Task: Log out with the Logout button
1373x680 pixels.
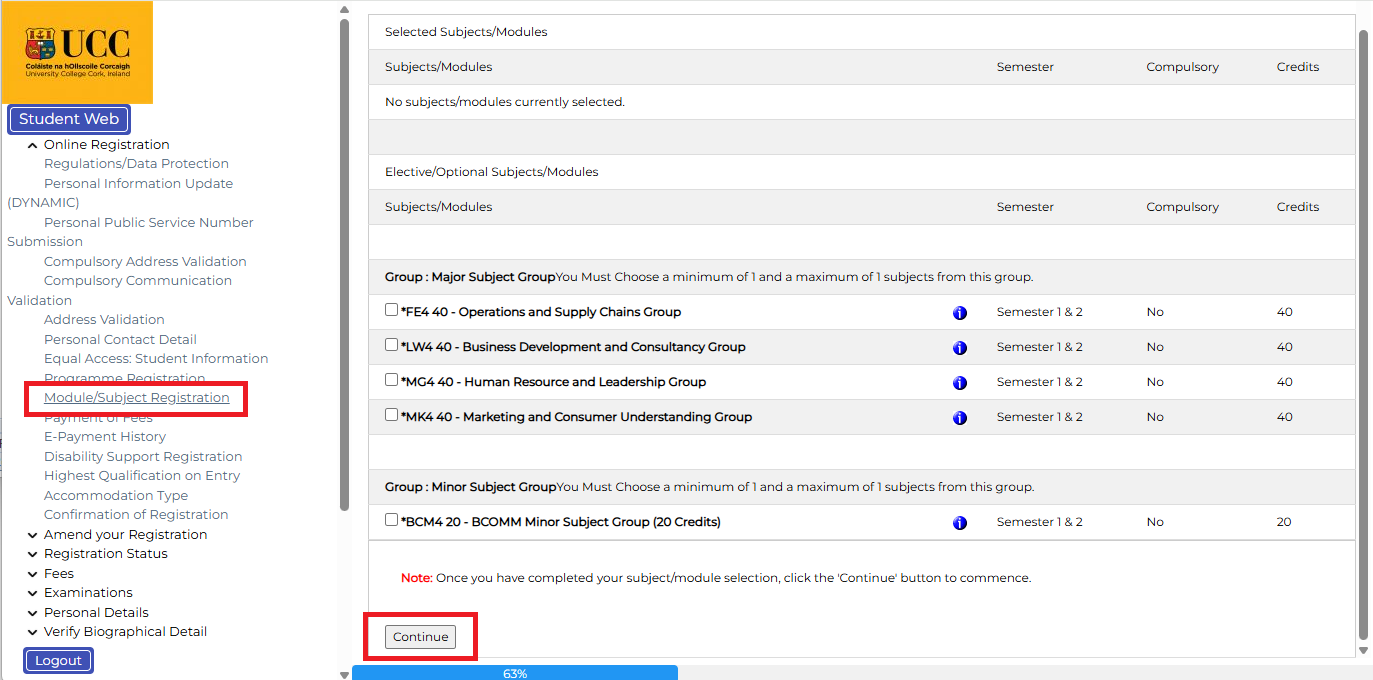Action: click(59, 661)
